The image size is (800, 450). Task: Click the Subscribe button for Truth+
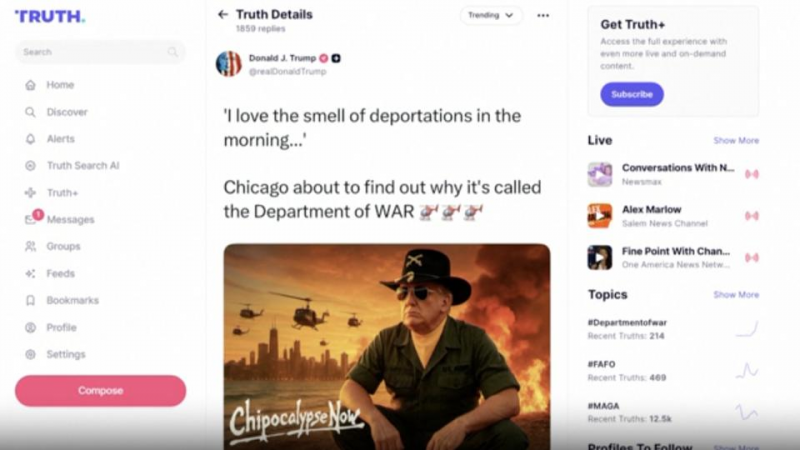[x=632, y=94]
